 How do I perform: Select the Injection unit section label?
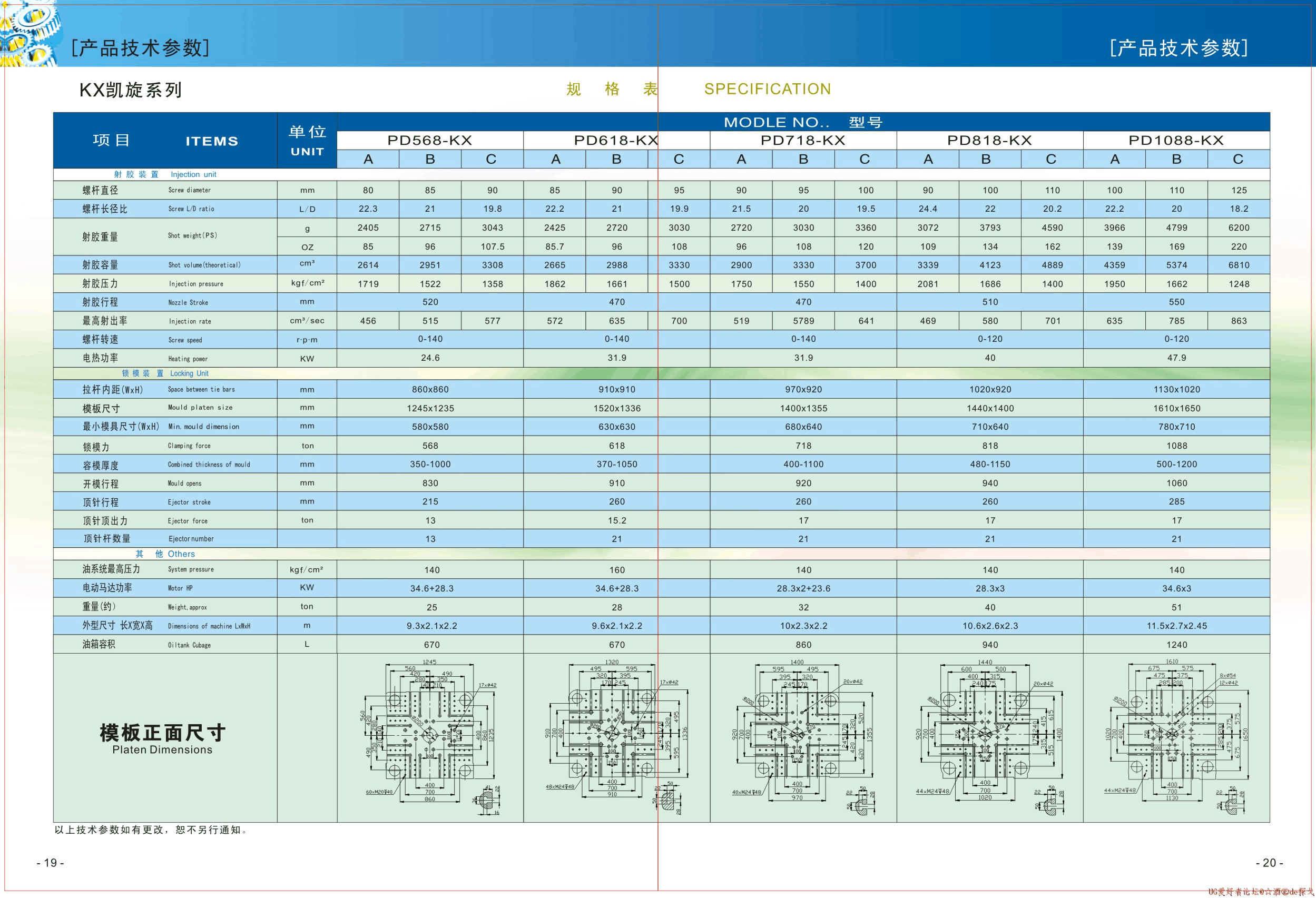click(194, 174)
